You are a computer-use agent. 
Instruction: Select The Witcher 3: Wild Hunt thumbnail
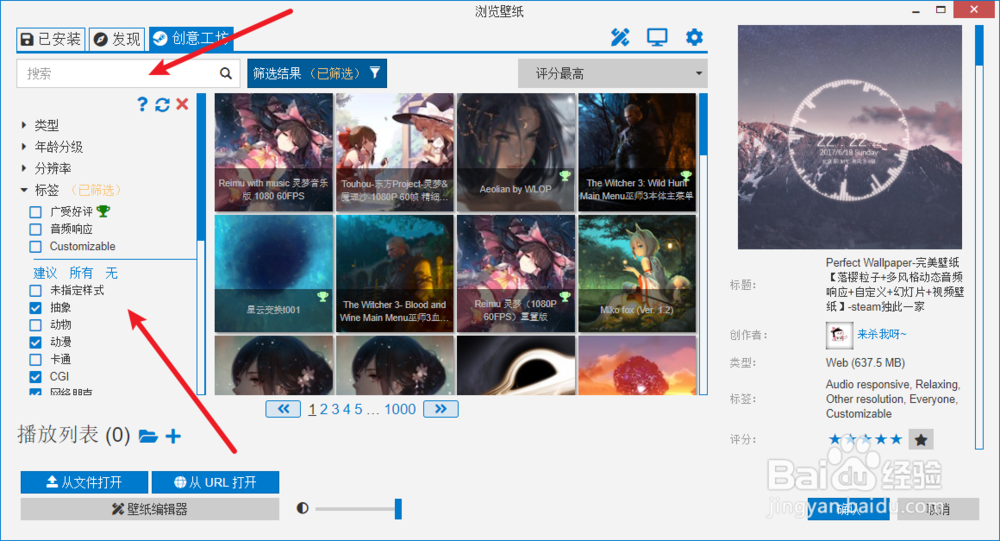[637, 152]
